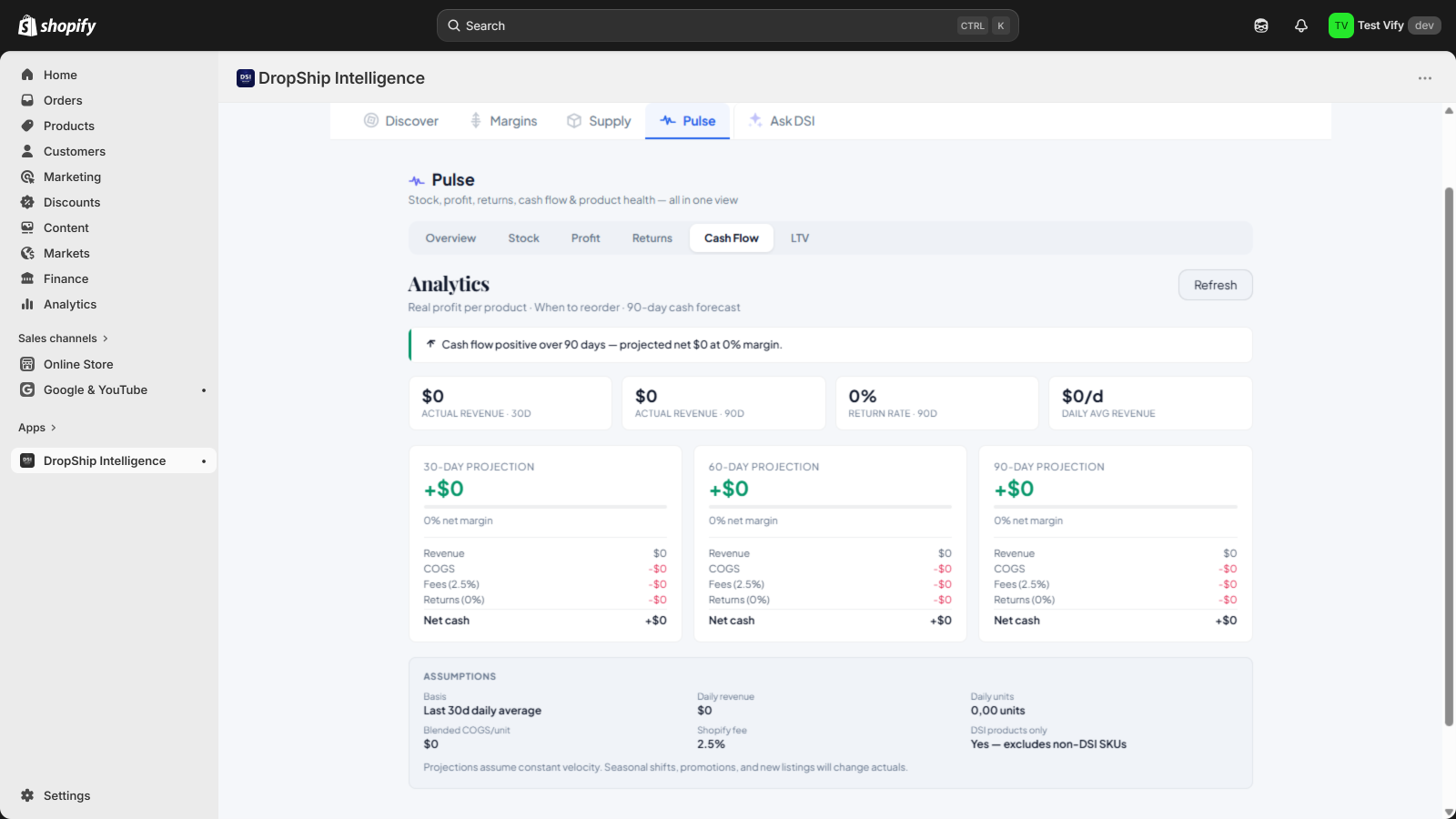The height and width of the screenshot is (819, 1456).
Task: Click the Markets globe icon
Action: click(x=27, y=253)
